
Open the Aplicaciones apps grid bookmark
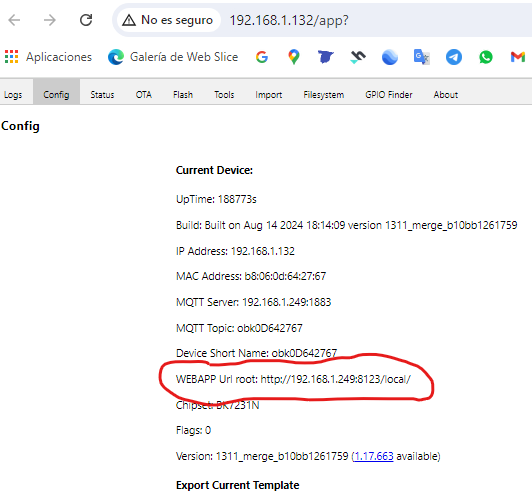[48, 57]
